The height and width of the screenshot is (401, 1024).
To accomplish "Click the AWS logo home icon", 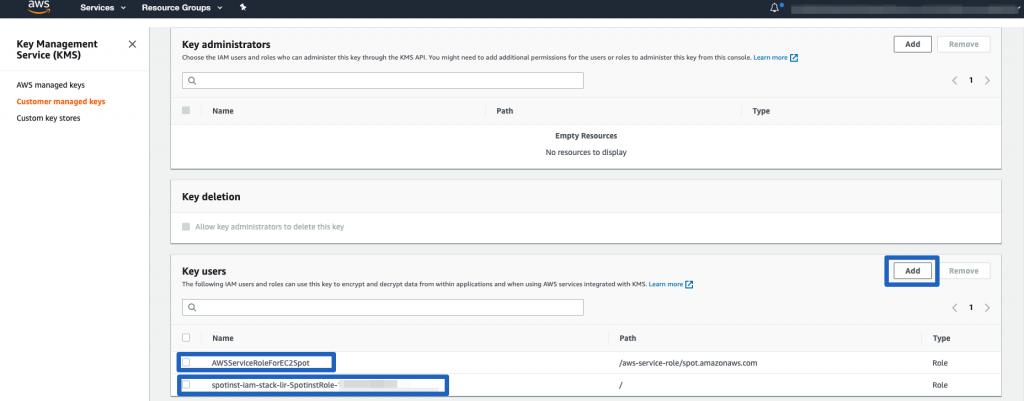I will (x=38, y=7).
